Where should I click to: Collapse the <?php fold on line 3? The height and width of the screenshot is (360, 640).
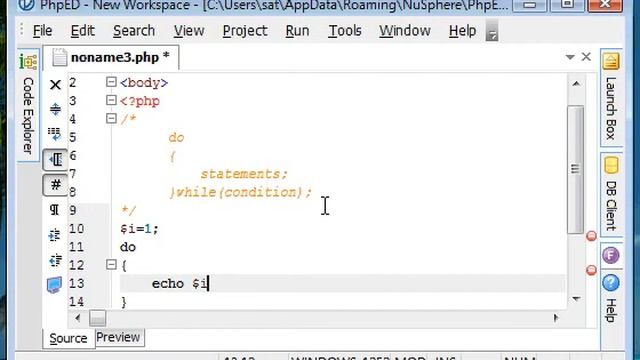click(x=111, y=100)
